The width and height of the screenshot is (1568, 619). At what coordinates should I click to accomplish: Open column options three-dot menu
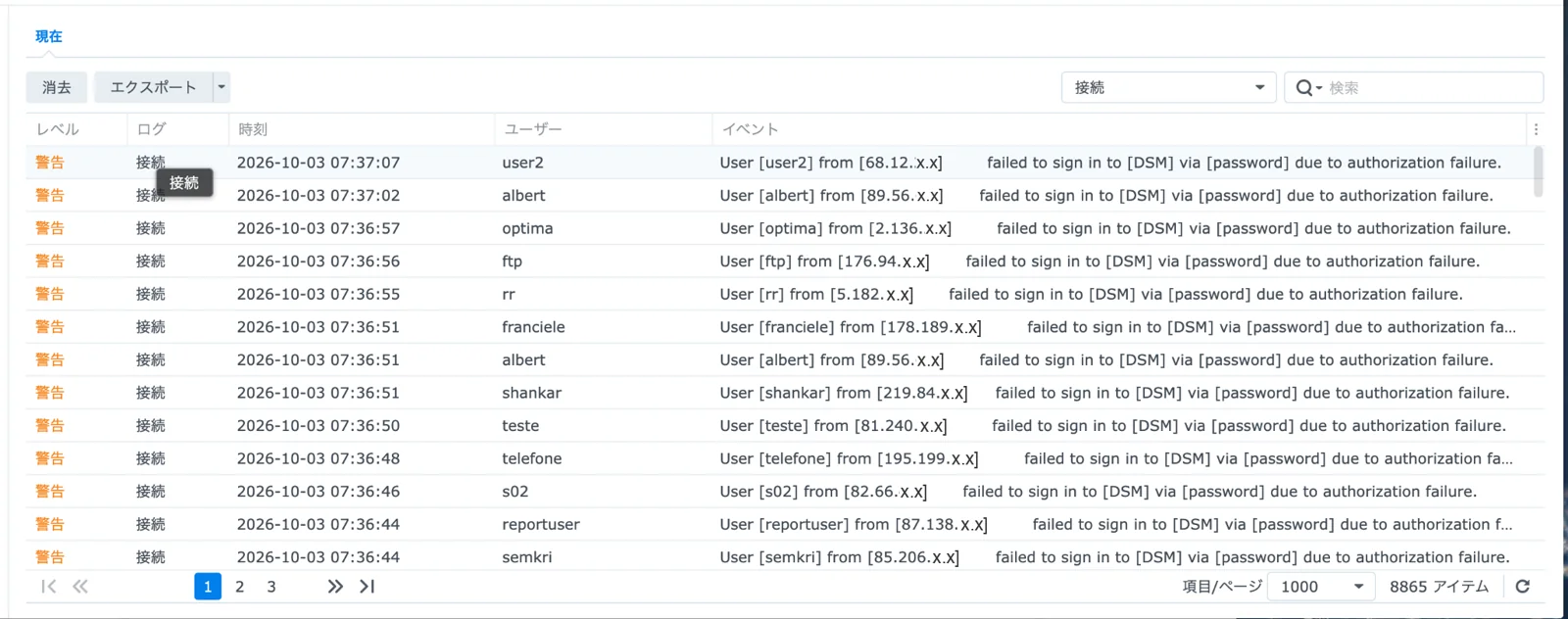click(x=1536, y=129)
